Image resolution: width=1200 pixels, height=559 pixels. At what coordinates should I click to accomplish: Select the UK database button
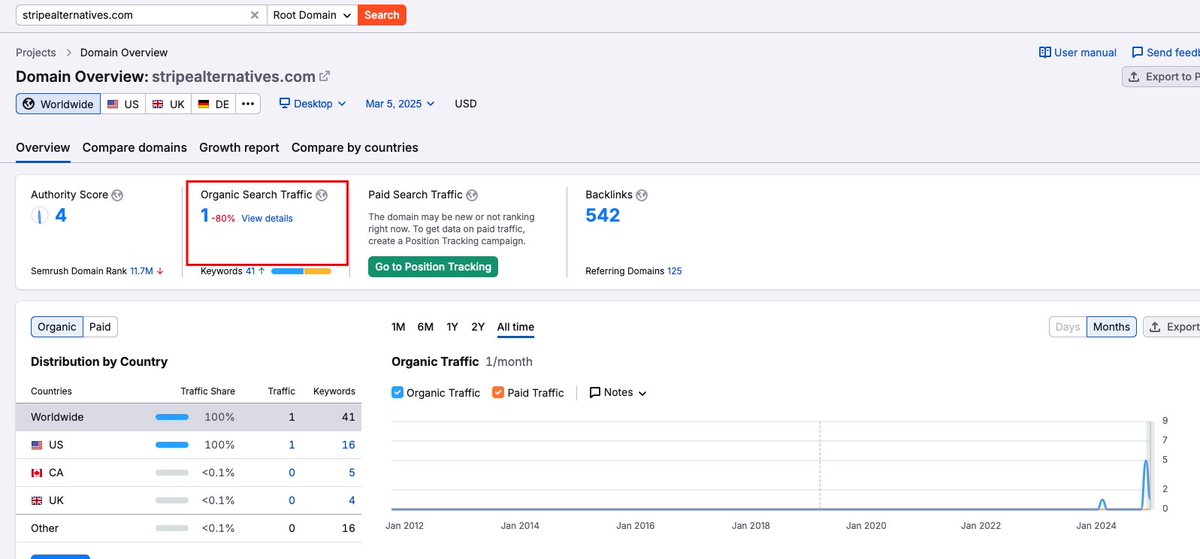(x=168, y=104)
